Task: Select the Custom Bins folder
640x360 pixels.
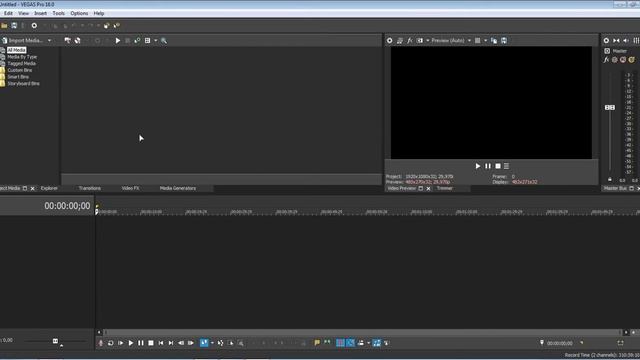Action: (20, 70)
